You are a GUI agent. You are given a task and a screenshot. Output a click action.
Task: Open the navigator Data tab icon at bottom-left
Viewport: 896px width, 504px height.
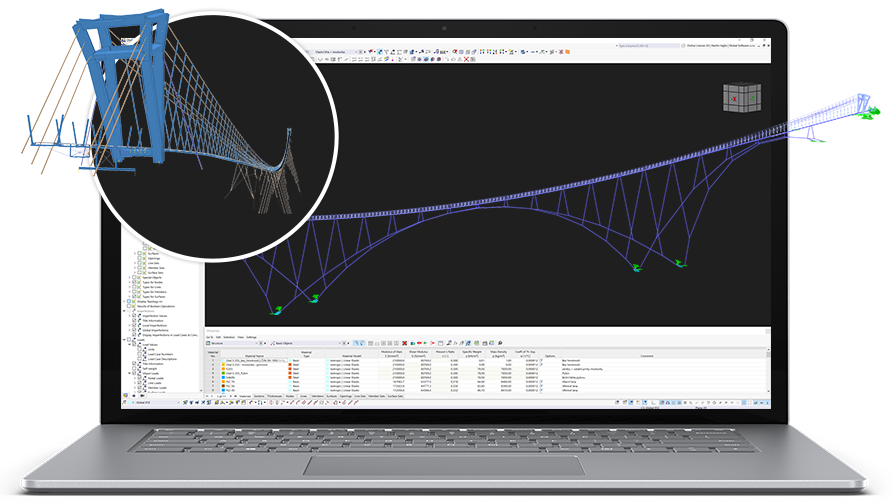point(126,395)
